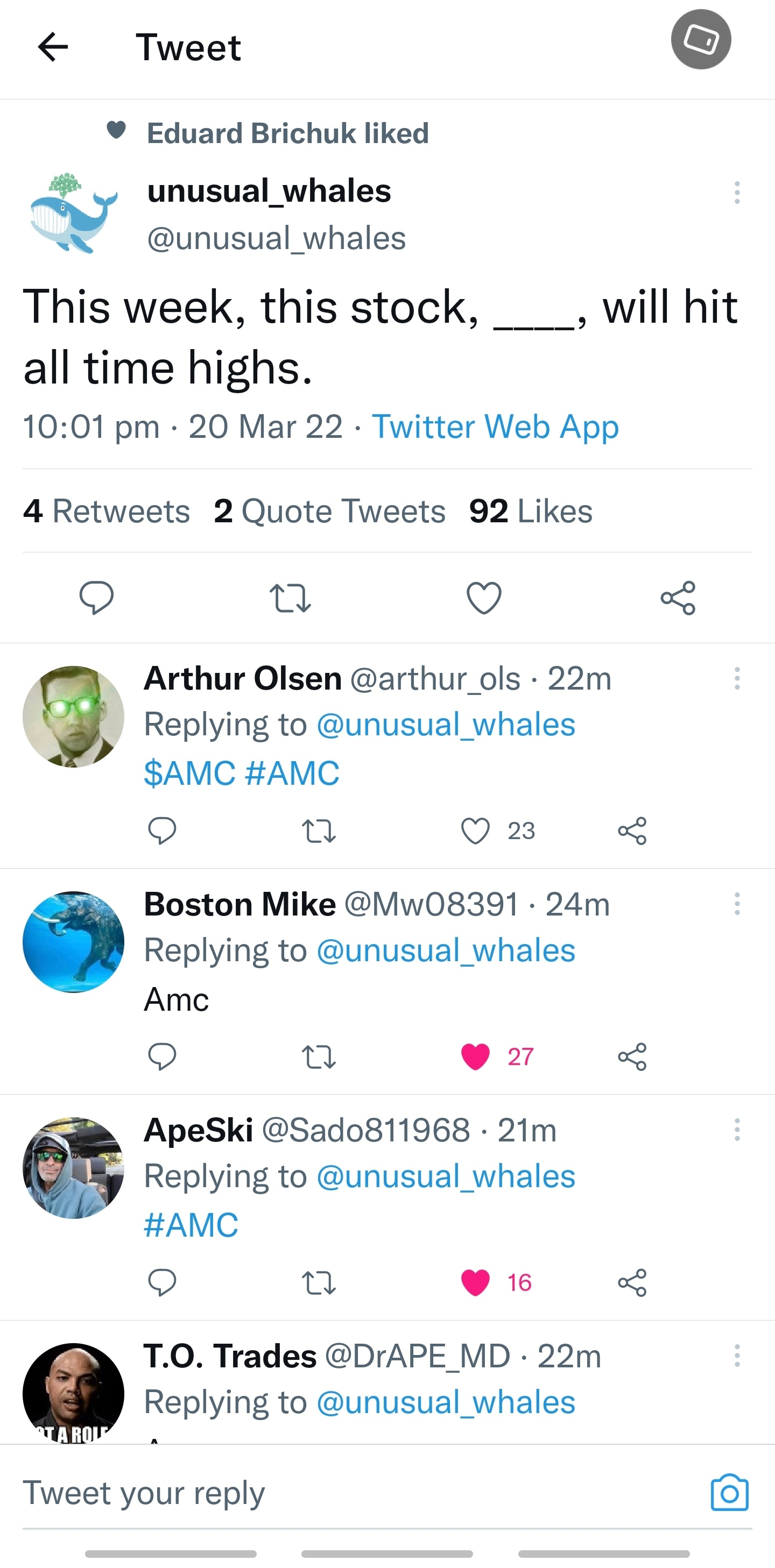Open the Twitter Web App link
Image resolution: width=775 pixels, height=1568 pixels.
495,426
